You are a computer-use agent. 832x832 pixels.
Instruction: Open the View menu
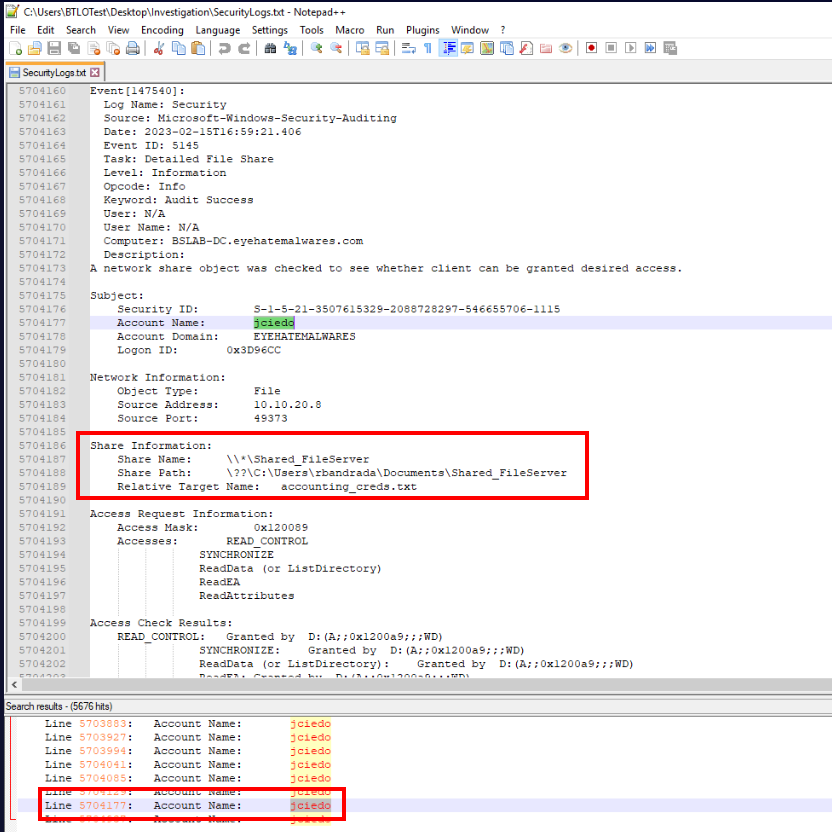tap(118, 30)
